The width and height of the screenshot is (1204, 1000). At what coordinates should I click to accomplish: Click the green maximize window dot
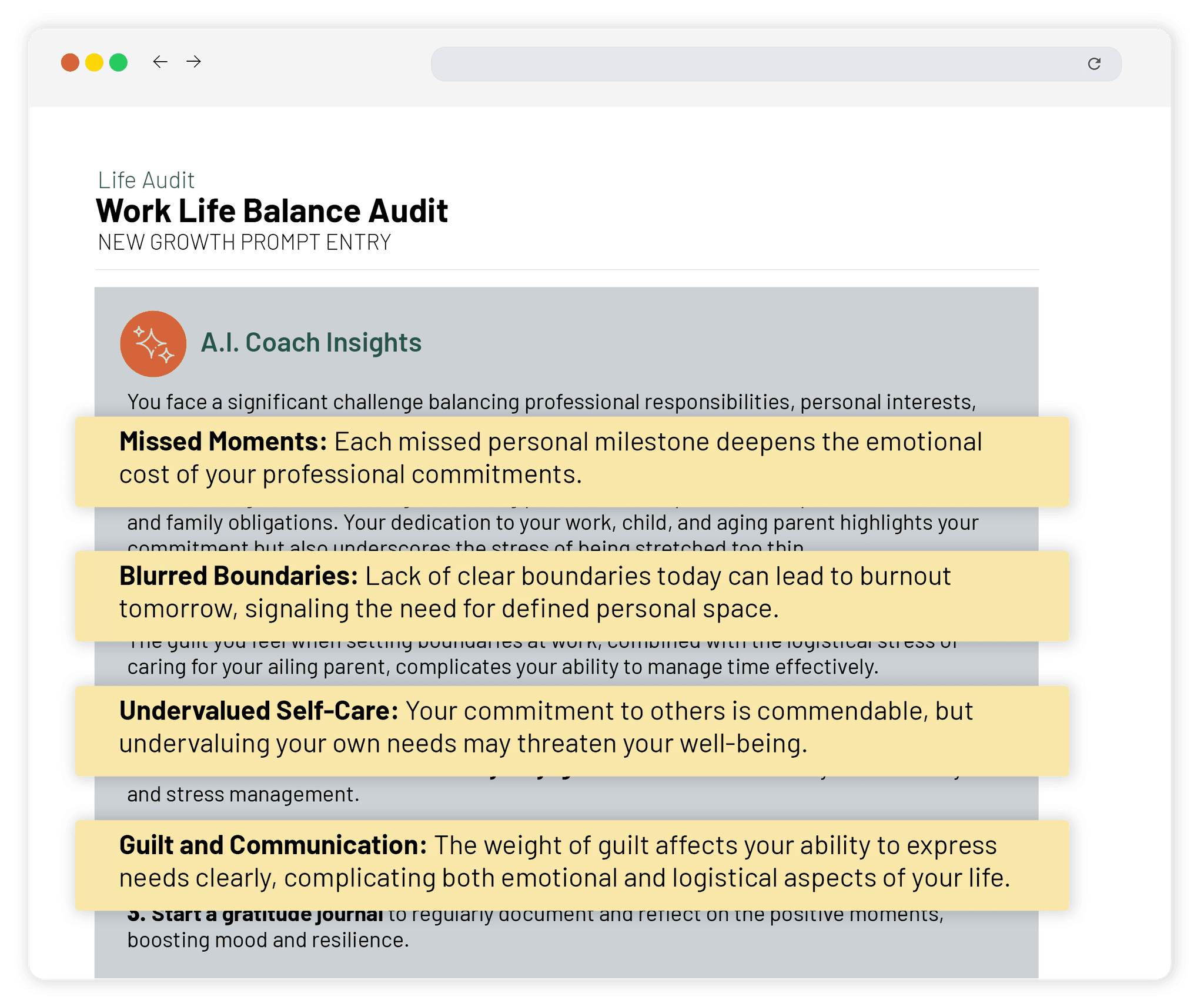(119, 62)
